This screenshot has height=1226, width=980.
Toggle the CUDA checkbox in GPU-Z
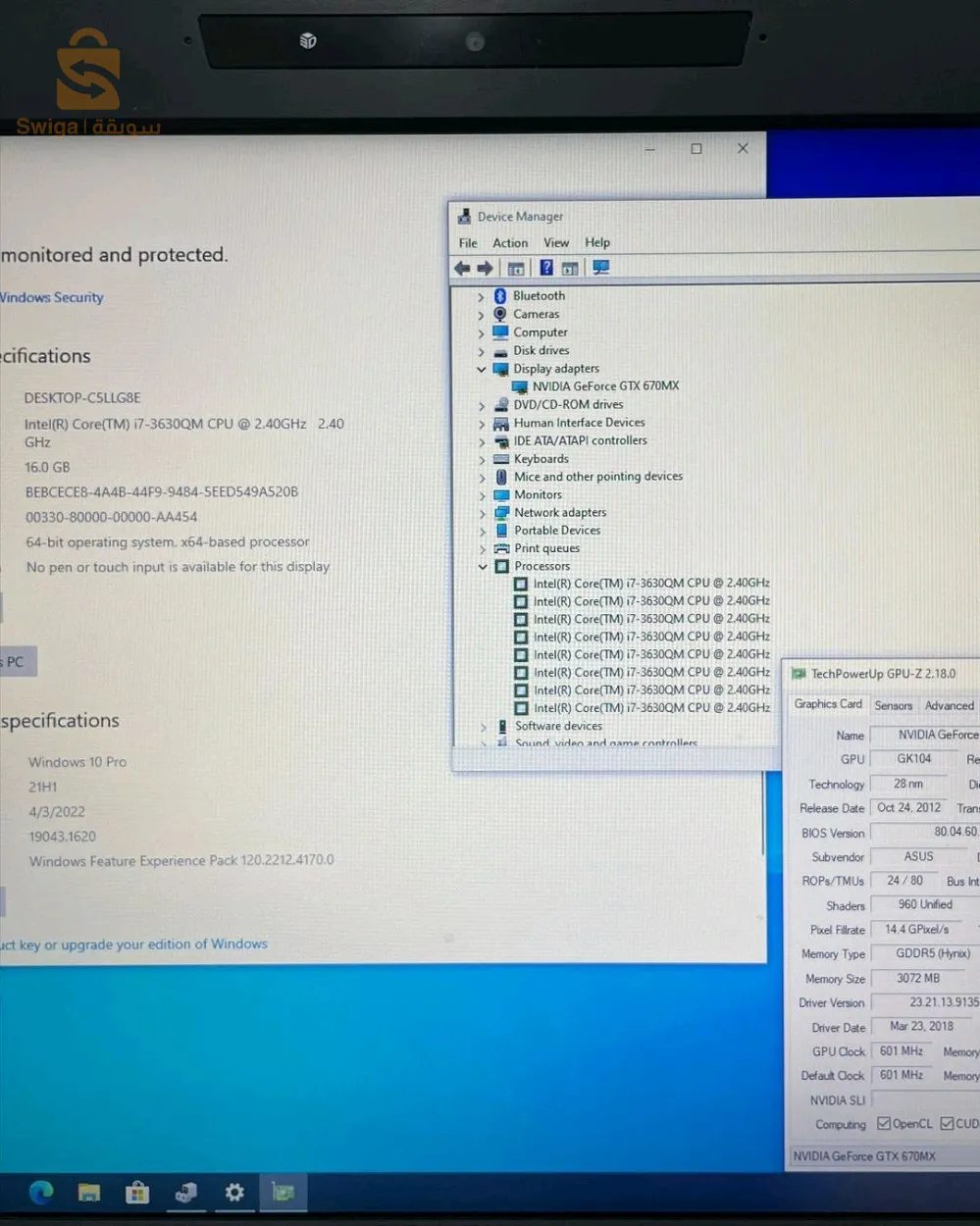click(947, 1124)
